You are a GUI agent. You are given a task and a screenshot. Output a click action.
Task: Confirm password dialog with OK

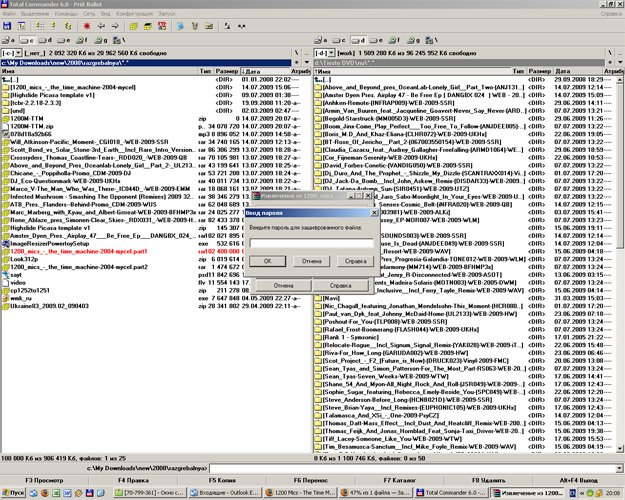pyautogui.click(x=267, y=261)
